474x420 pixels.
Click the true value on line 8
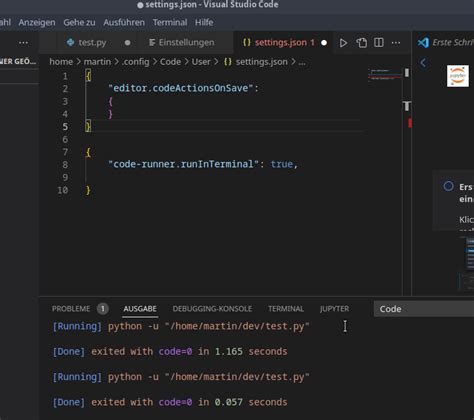point(282,164)
